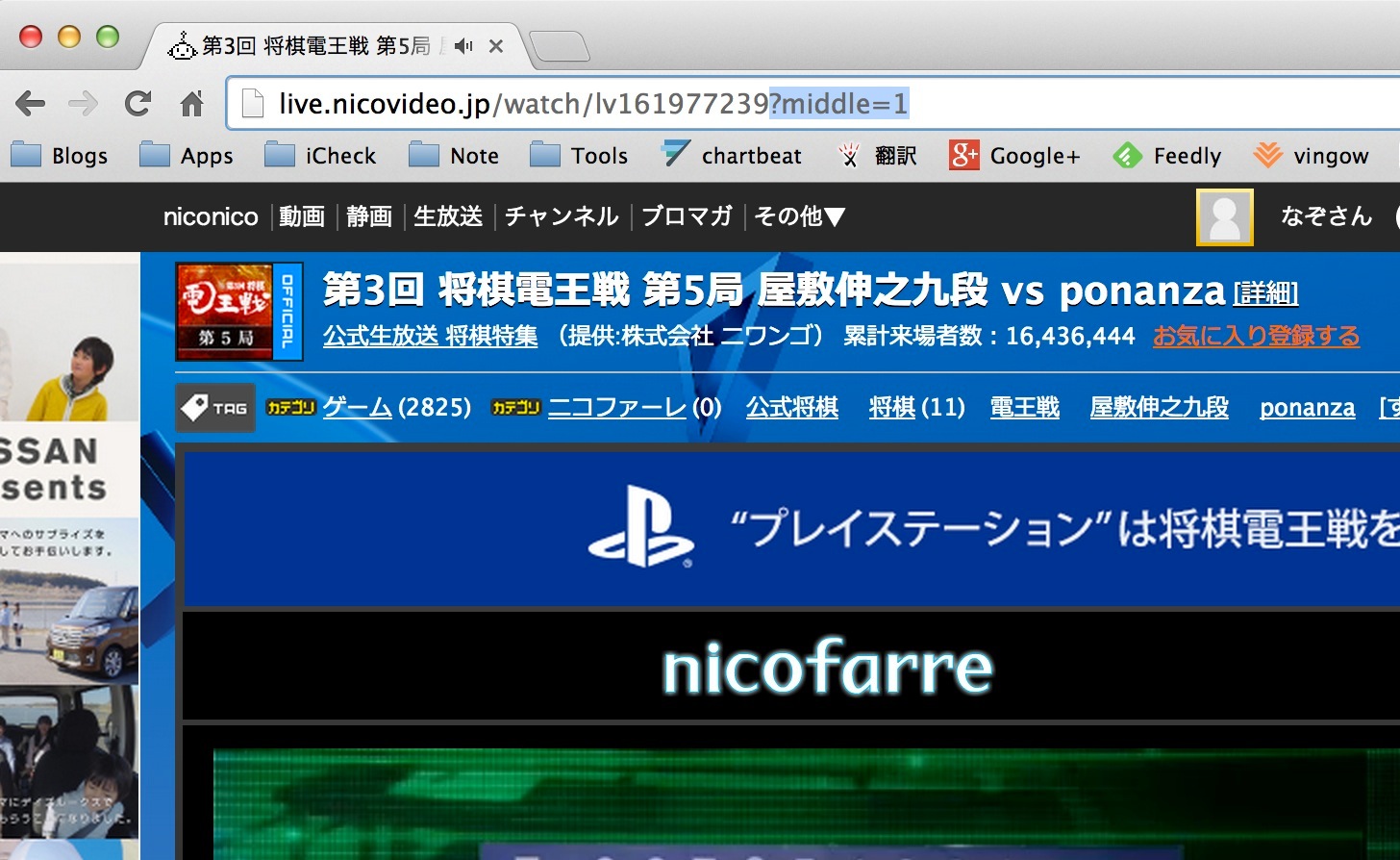The image size is (1400, 860).
Task: Open the 将棋 tag link
Action: 891,408
